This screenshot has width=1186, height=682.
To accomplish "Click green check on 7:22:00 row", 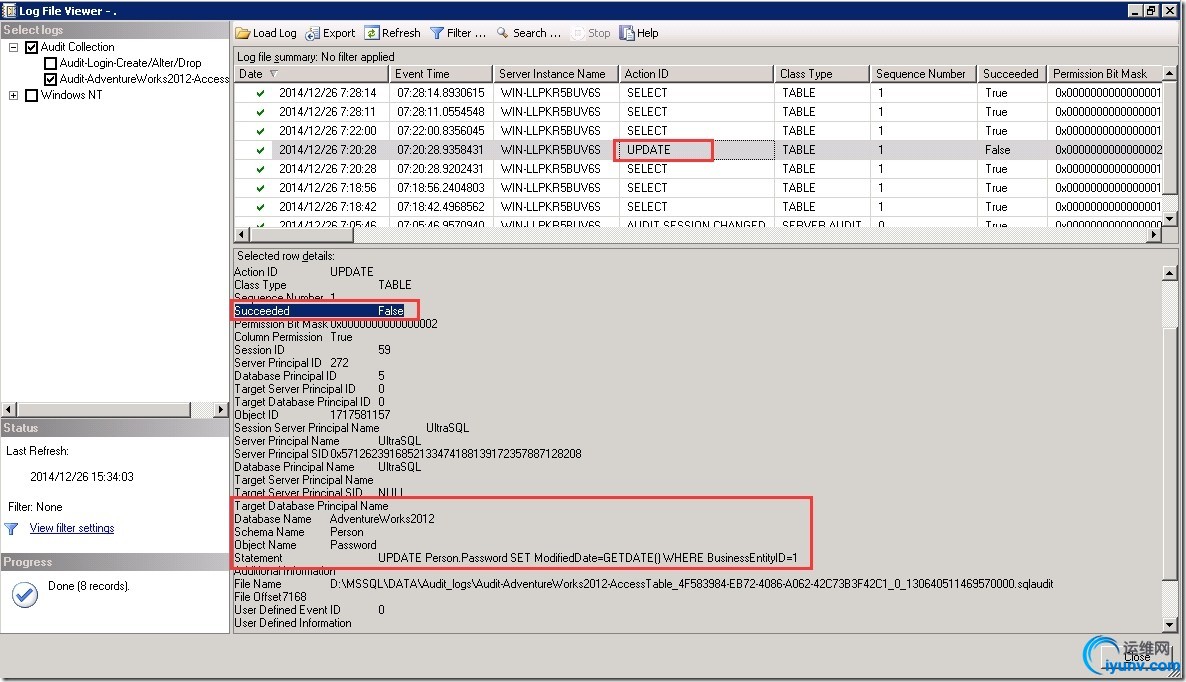I will tap(260, 131).
